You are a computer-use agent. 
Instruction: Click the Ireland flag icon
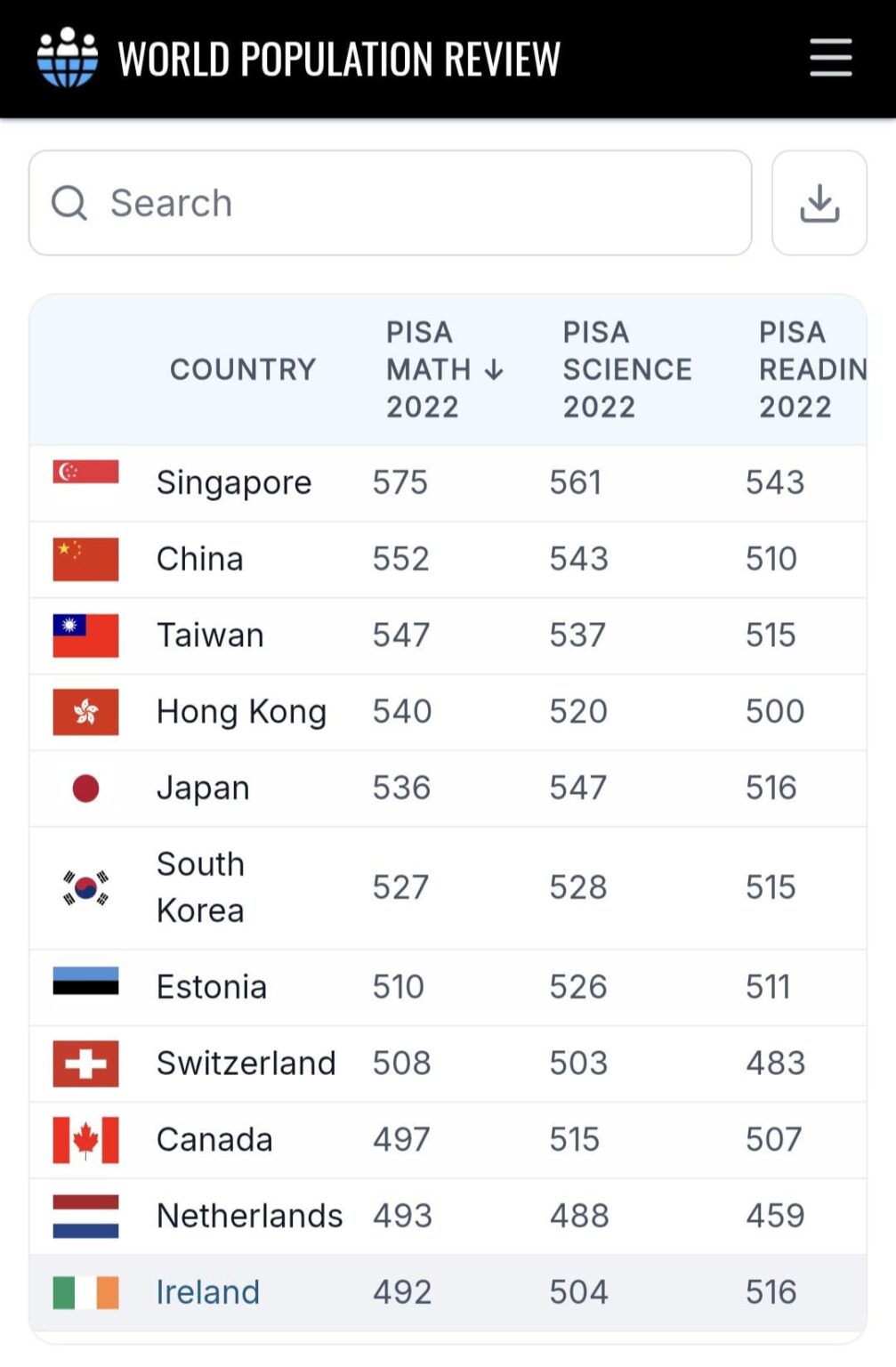85,1291
